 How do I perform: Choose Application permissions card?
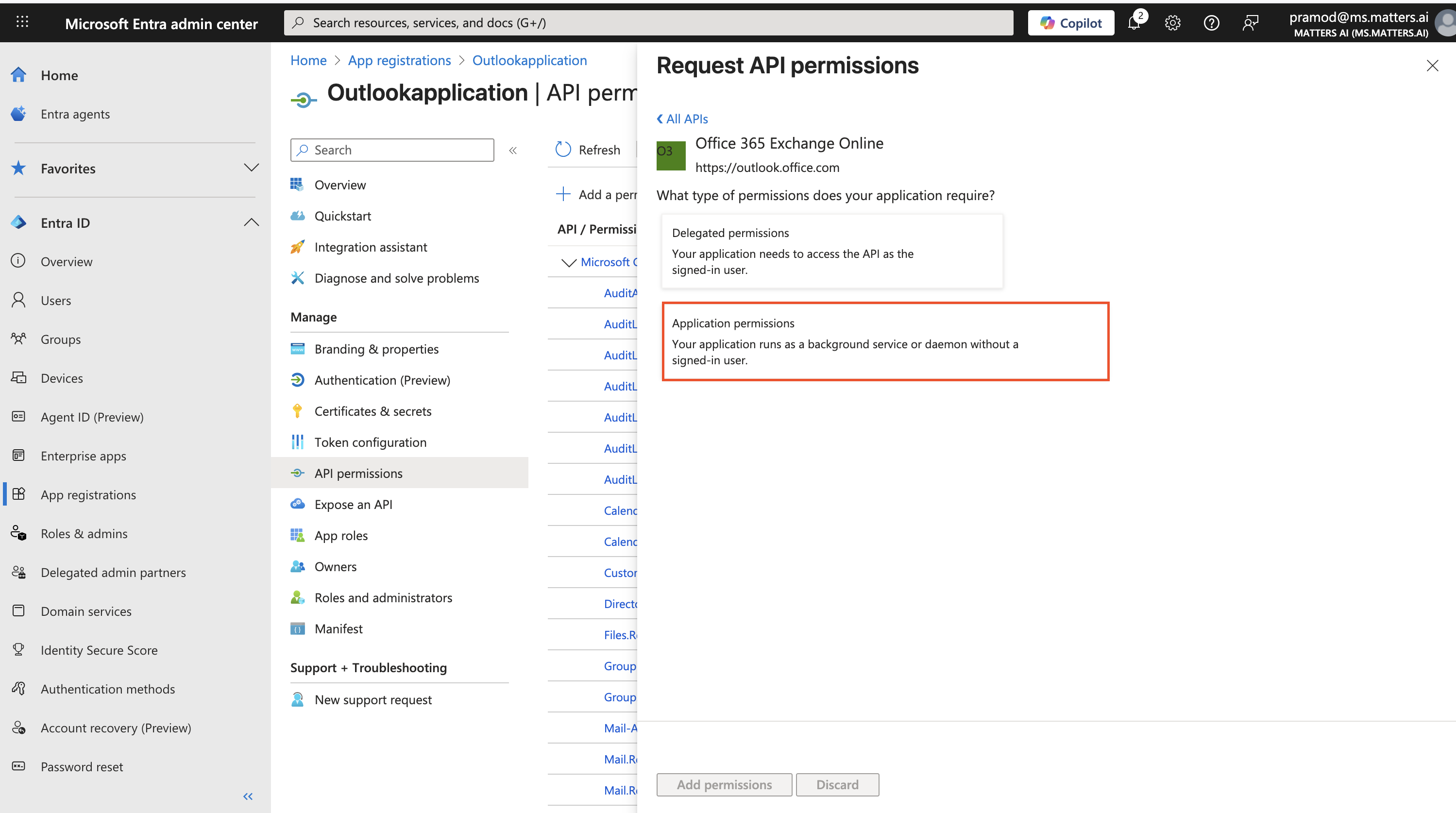click(x=886, y=341)
